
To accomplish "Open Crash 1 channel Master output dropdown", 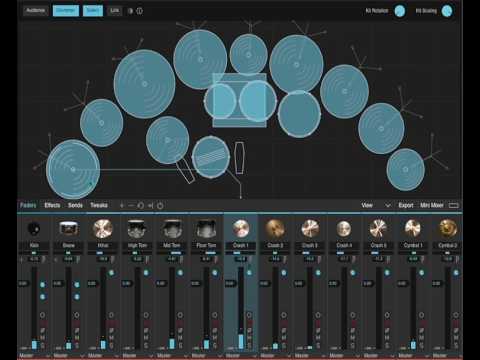I will click(241, 356).
